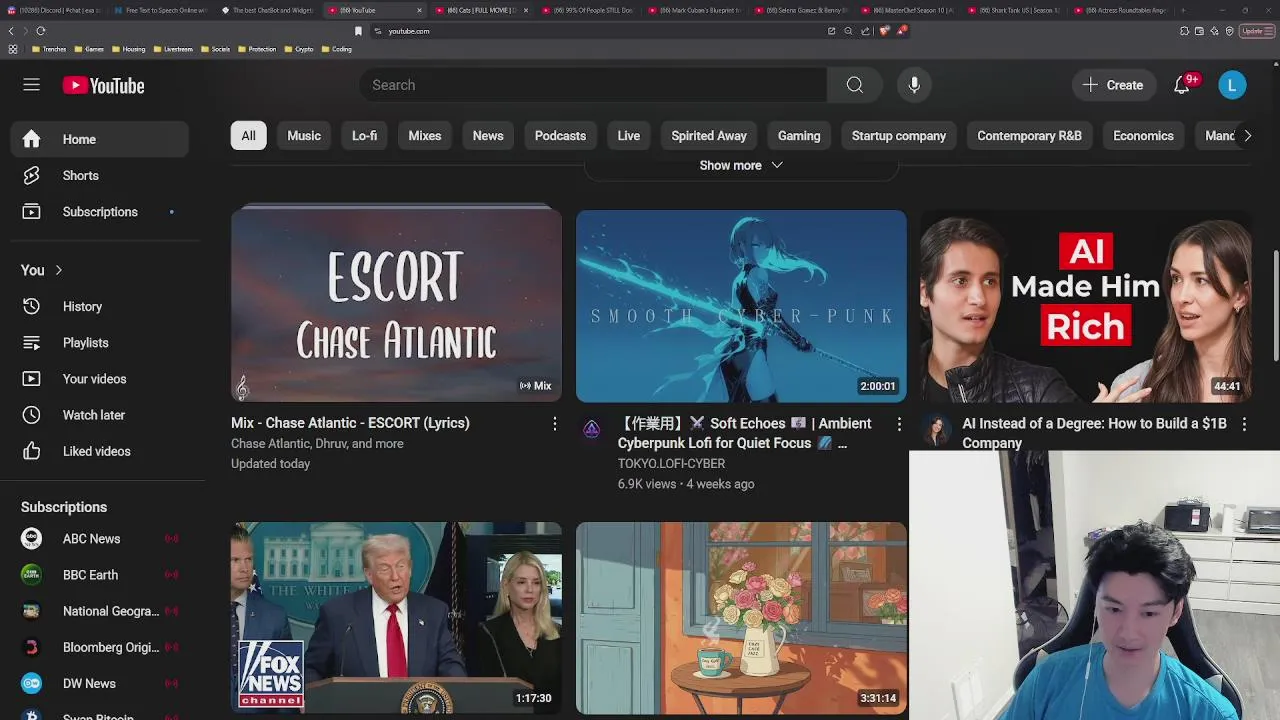Screen dimensions: 1280x720
Task: Select the Spirited Away filter chip
Action: pyautogui.click(x=709, y=135)
